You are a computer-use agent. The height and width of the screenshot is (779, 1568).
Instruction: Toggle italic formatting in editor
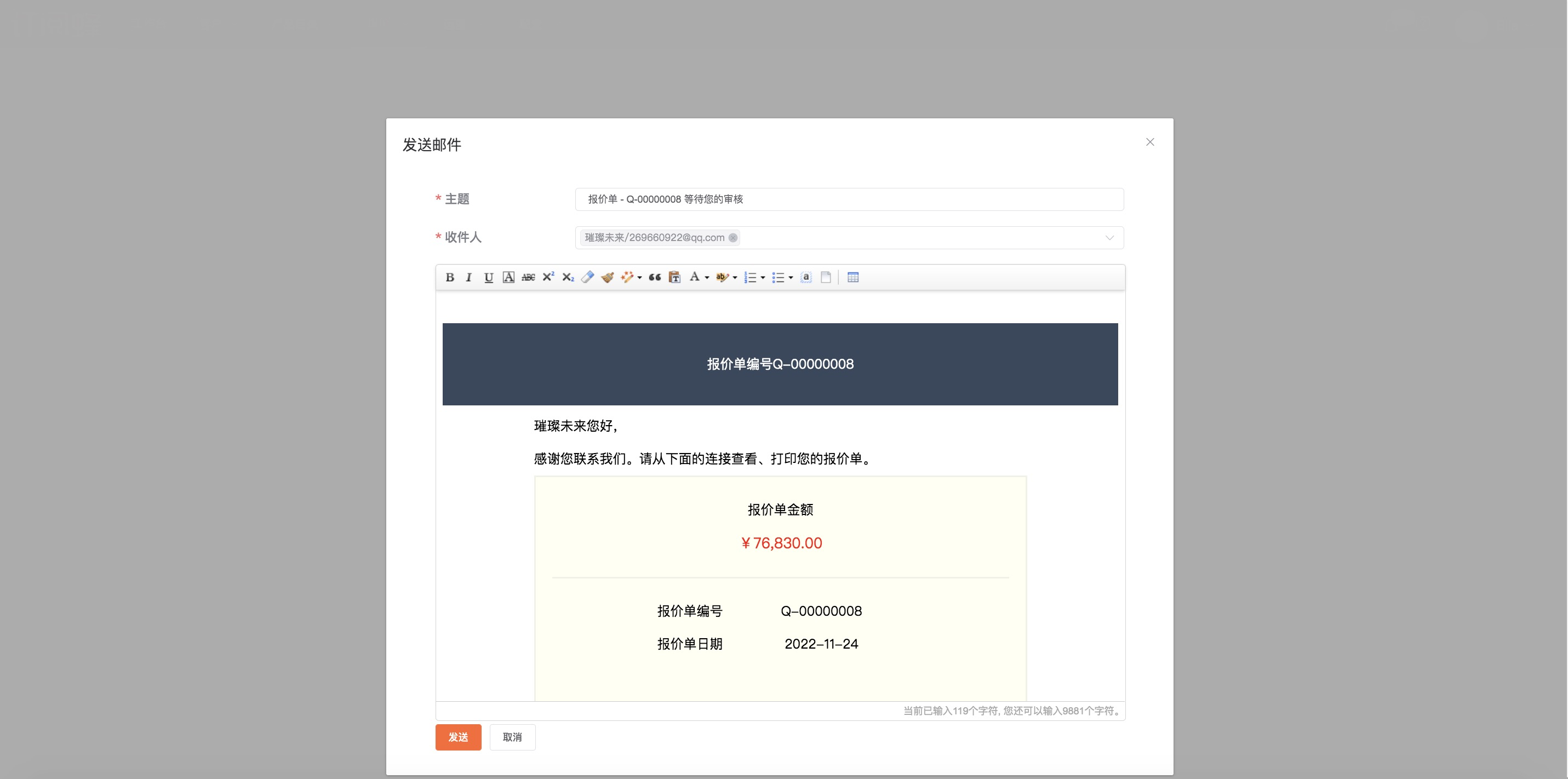point(468,278)
